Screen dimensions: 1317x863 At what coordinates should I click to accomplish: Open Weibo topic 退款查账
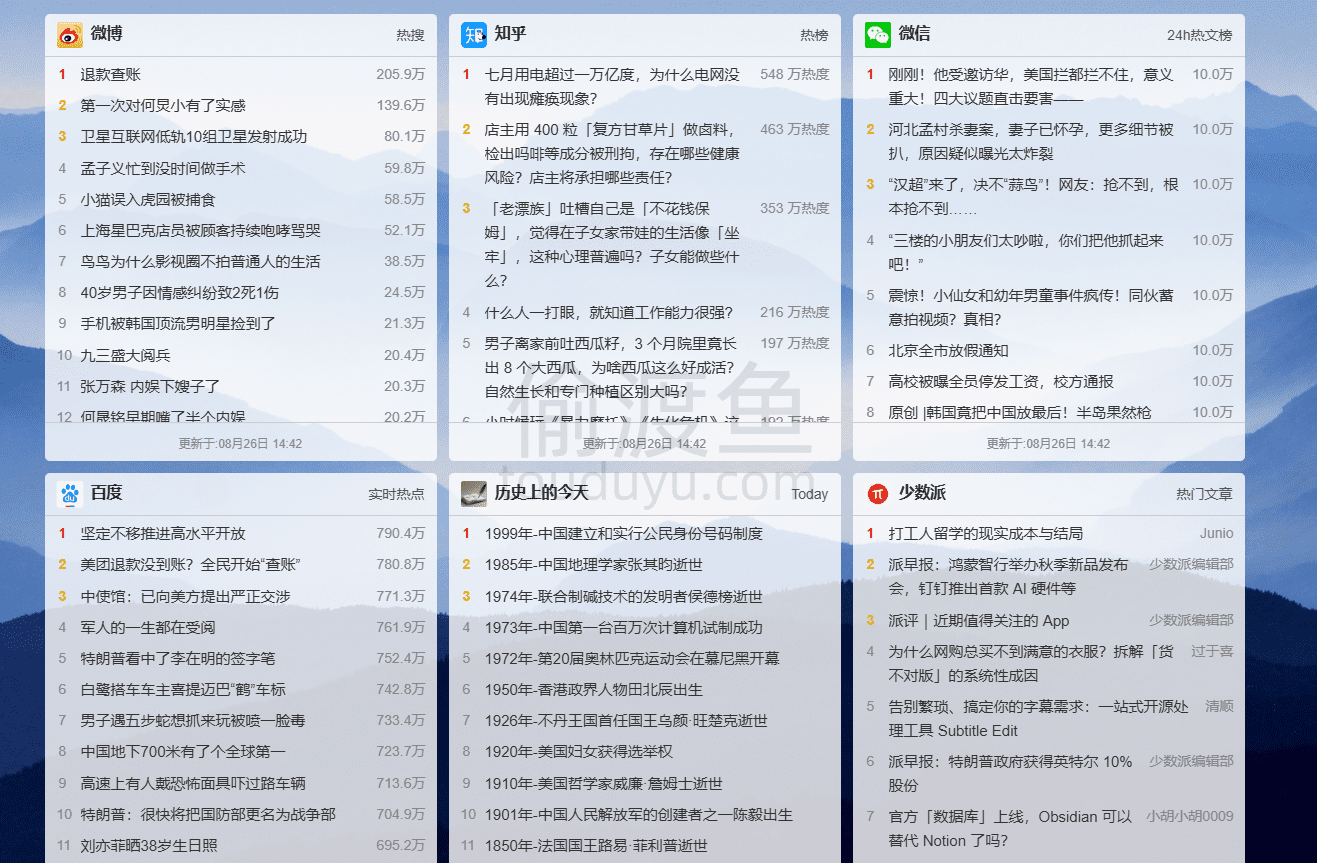click(x=111, y=74)
